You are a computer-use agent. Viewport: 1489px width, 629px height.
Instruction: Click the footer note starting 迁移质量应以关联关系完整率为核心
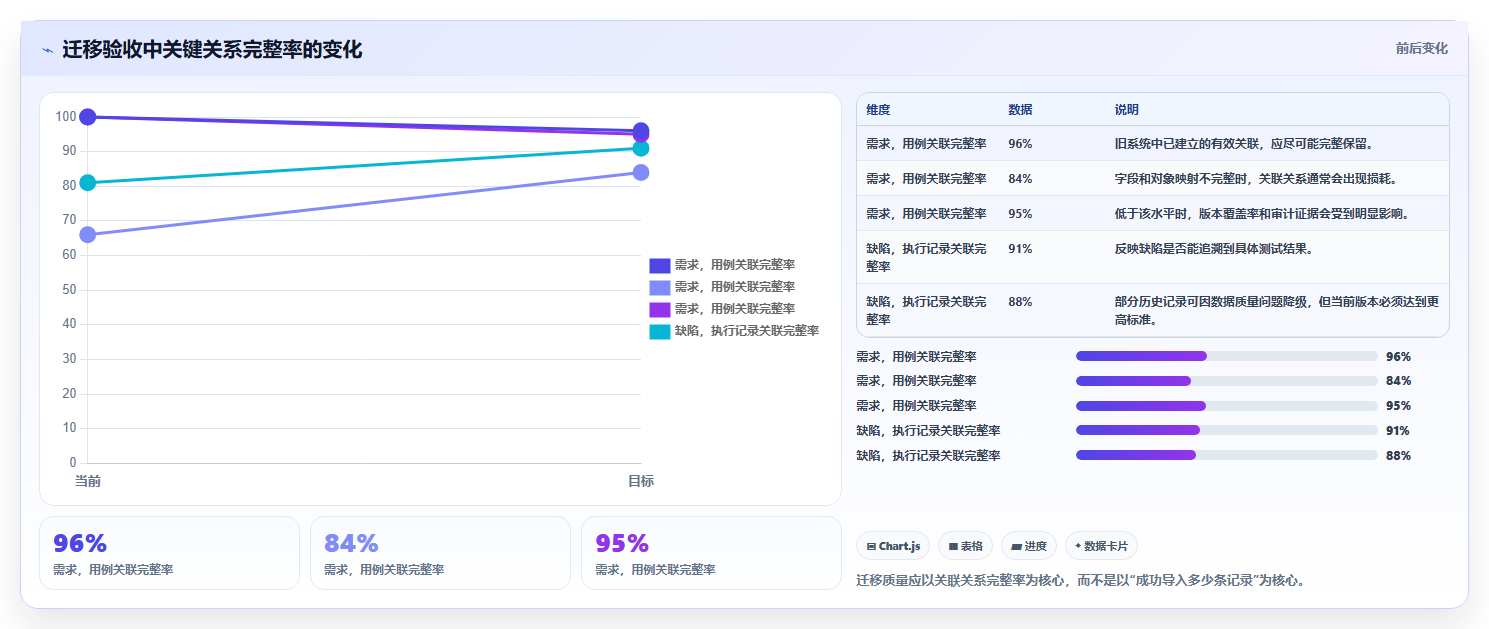1081,579
